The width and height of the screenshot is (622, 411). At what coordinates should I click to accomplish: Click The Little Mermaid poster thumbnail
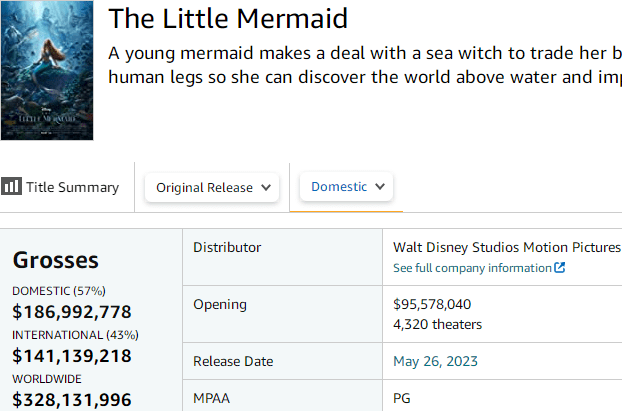click(x=47, y=70)
